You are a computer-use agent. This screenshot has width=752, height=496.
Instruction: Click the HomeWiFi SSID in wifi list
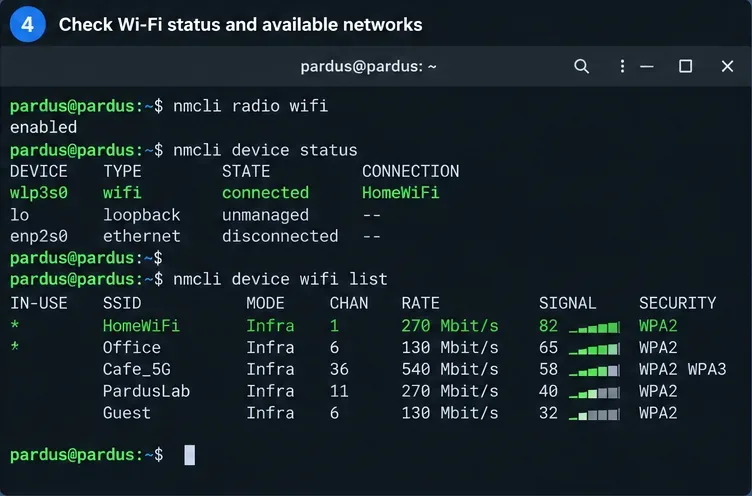pyautogui.click(x=141, y=326)
